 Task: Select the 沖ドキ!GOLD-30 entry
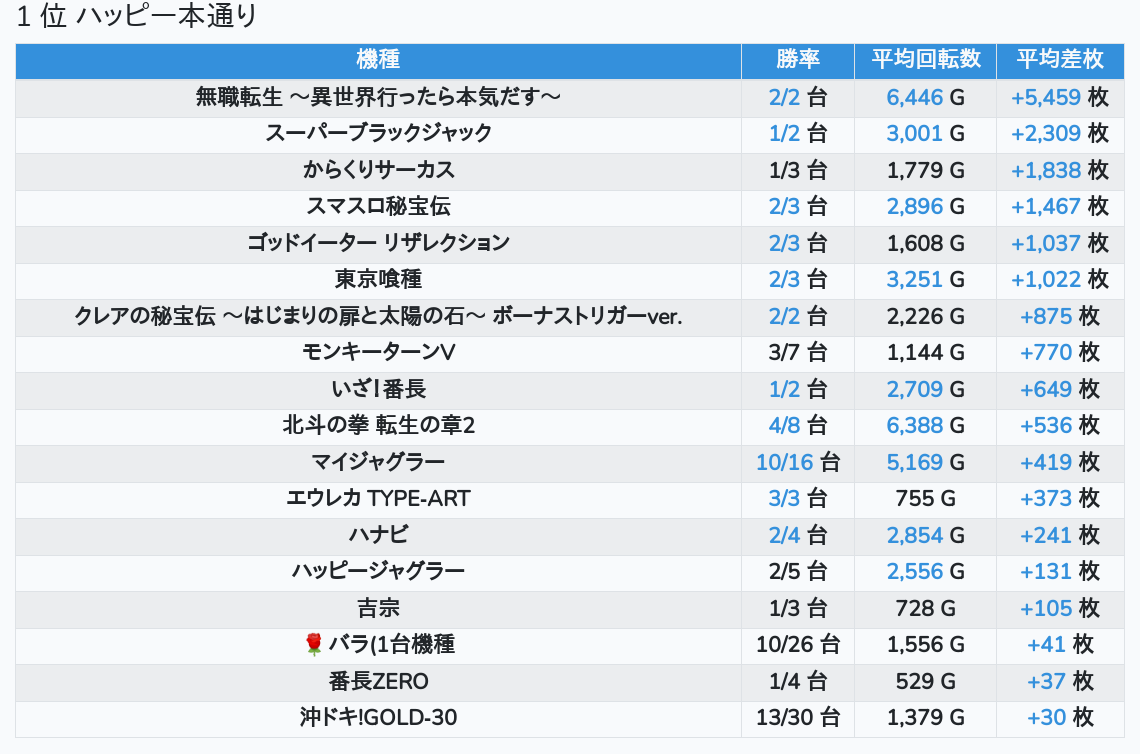[x=378, y=717]
